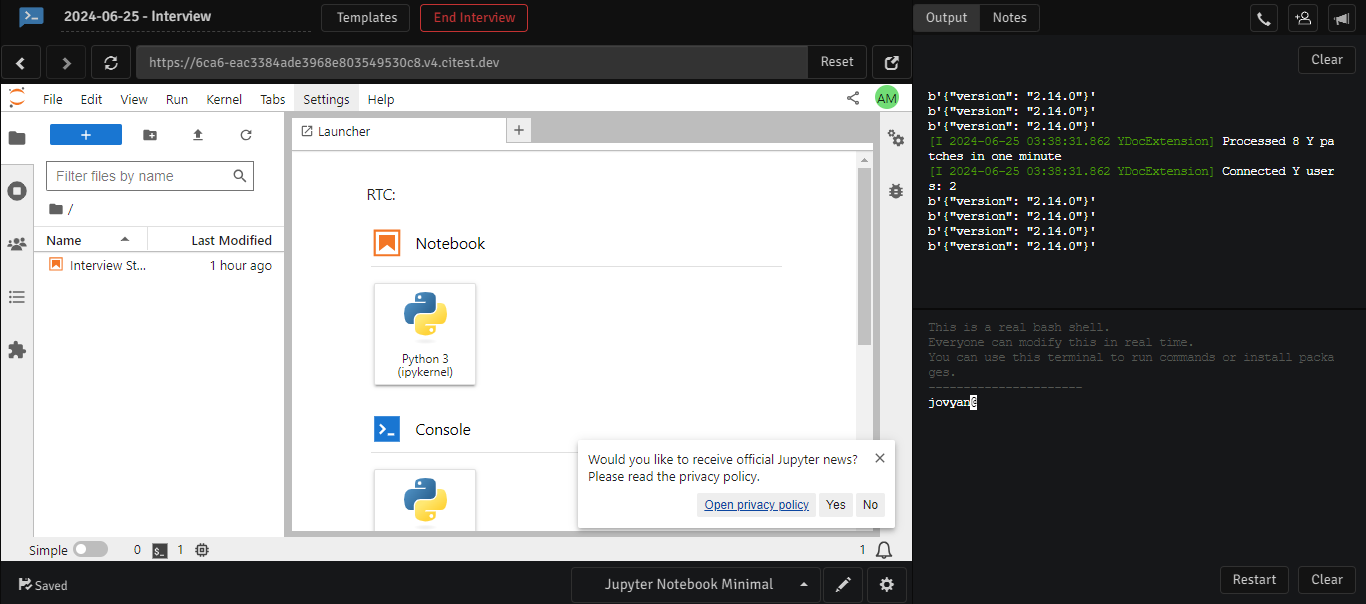Image resolution: width=1366 pixels, height=604 pixels.
Task: Switch to the Notes tab
Action: (1009, 17)
